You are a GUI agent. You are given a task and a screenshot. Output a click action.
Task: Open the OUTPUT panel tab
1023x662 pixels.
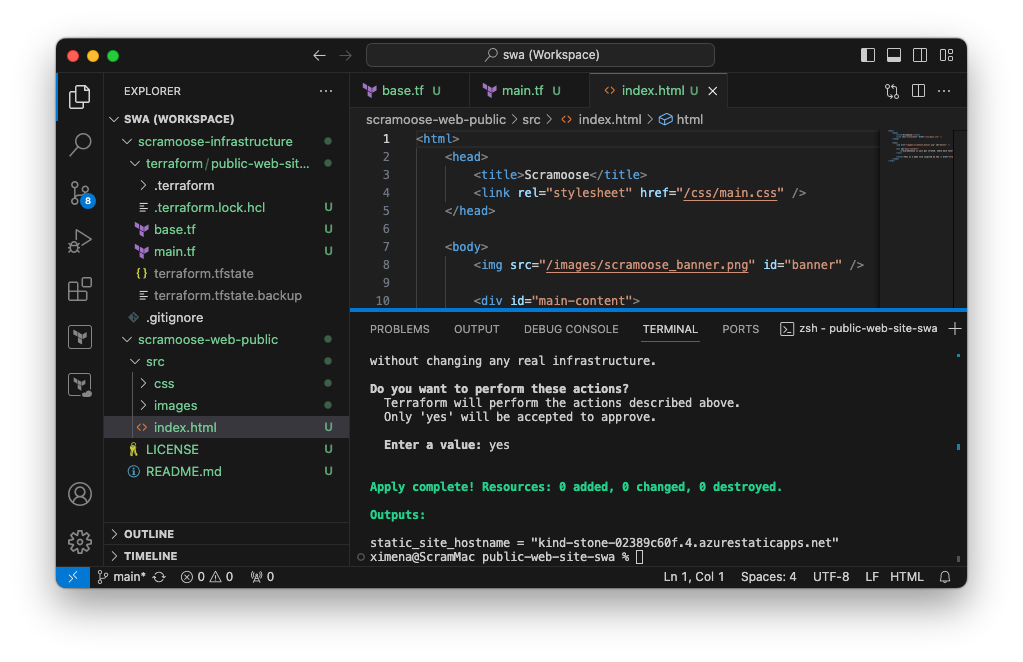pos(476,329)
